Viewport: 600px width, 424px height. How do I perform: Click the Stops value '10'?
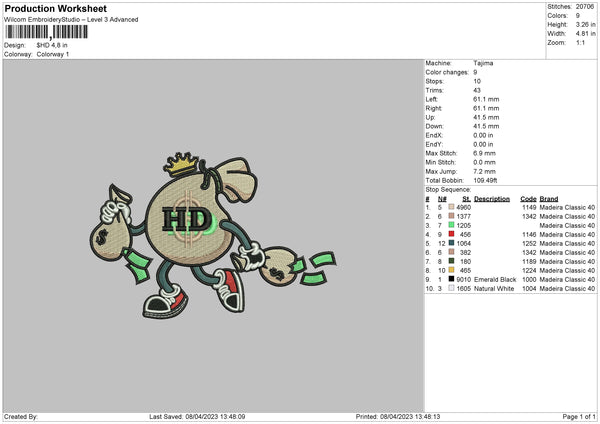[477, 81]
